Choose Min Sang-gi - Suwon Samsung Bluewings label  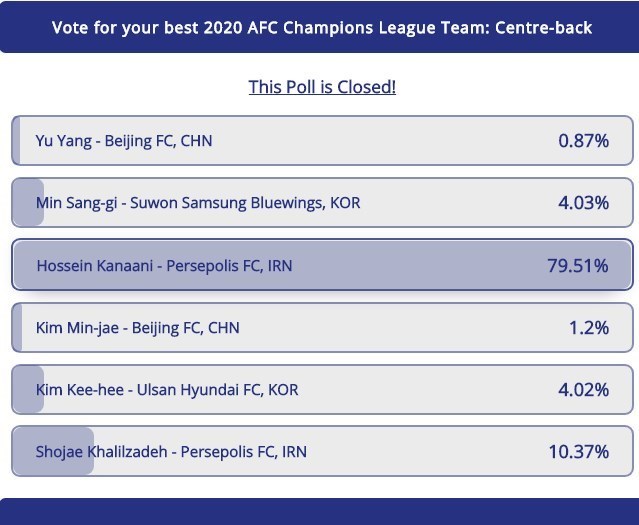[198, 203]
